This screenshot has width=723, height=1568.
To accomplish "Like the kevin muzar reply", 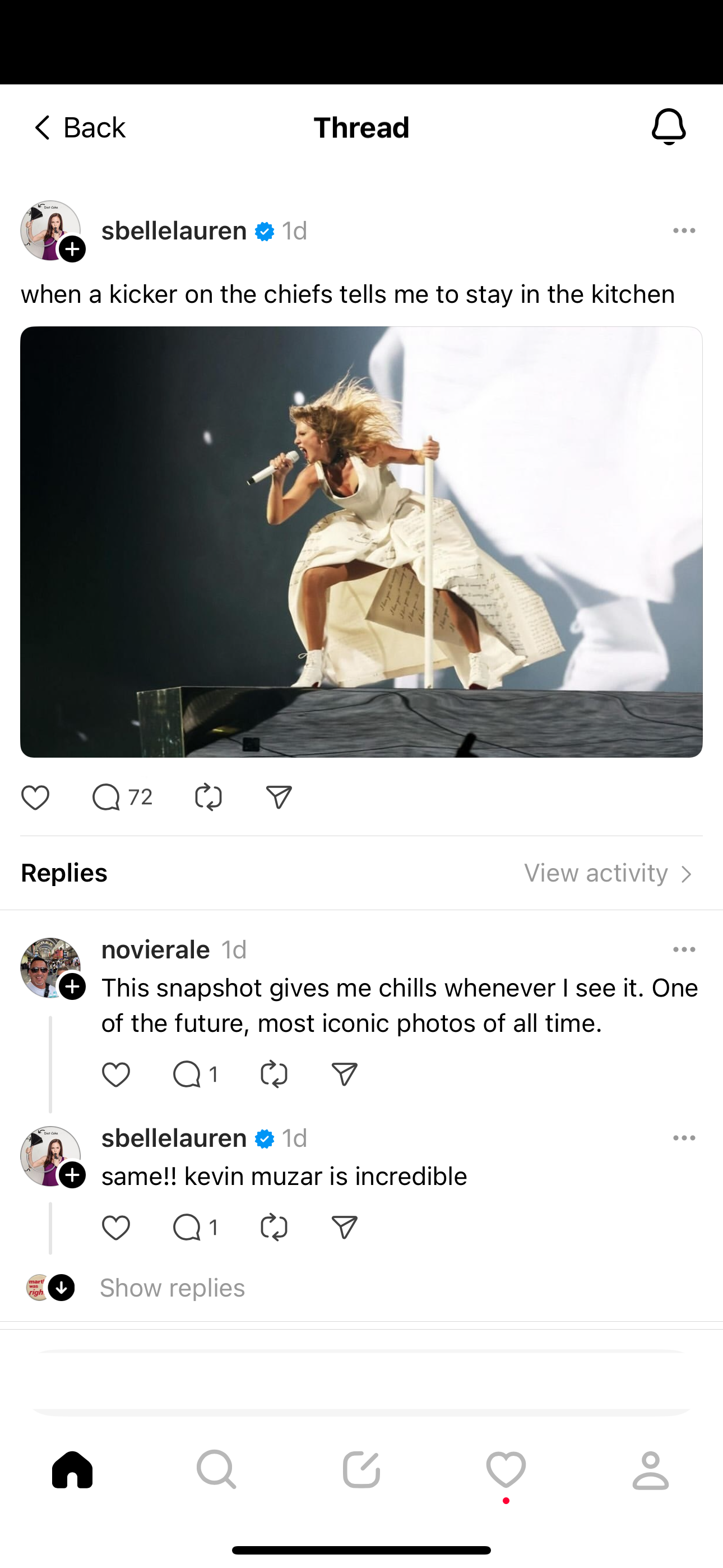I will coord(115,1228).
